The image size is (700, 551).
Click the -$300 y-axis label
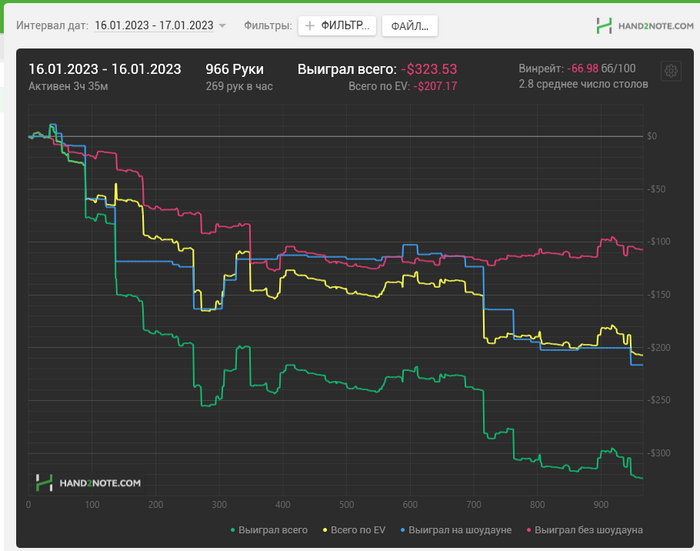coord(659,453)
